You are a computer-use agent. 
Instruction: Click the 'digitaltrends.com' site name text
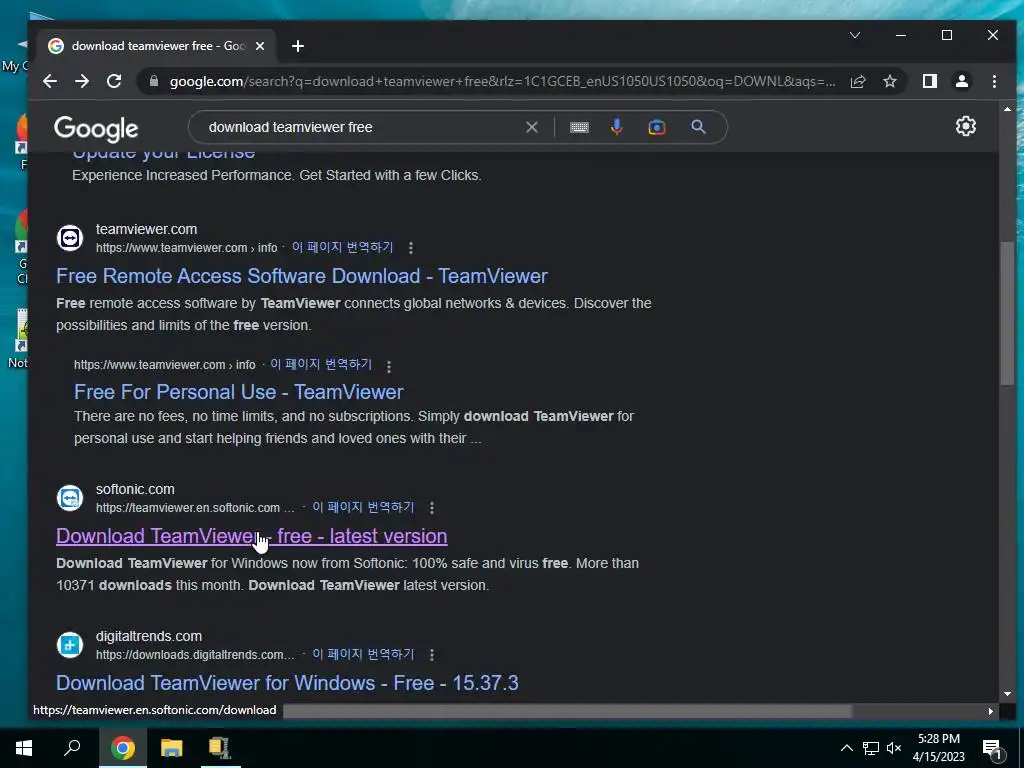coord(149,636)
